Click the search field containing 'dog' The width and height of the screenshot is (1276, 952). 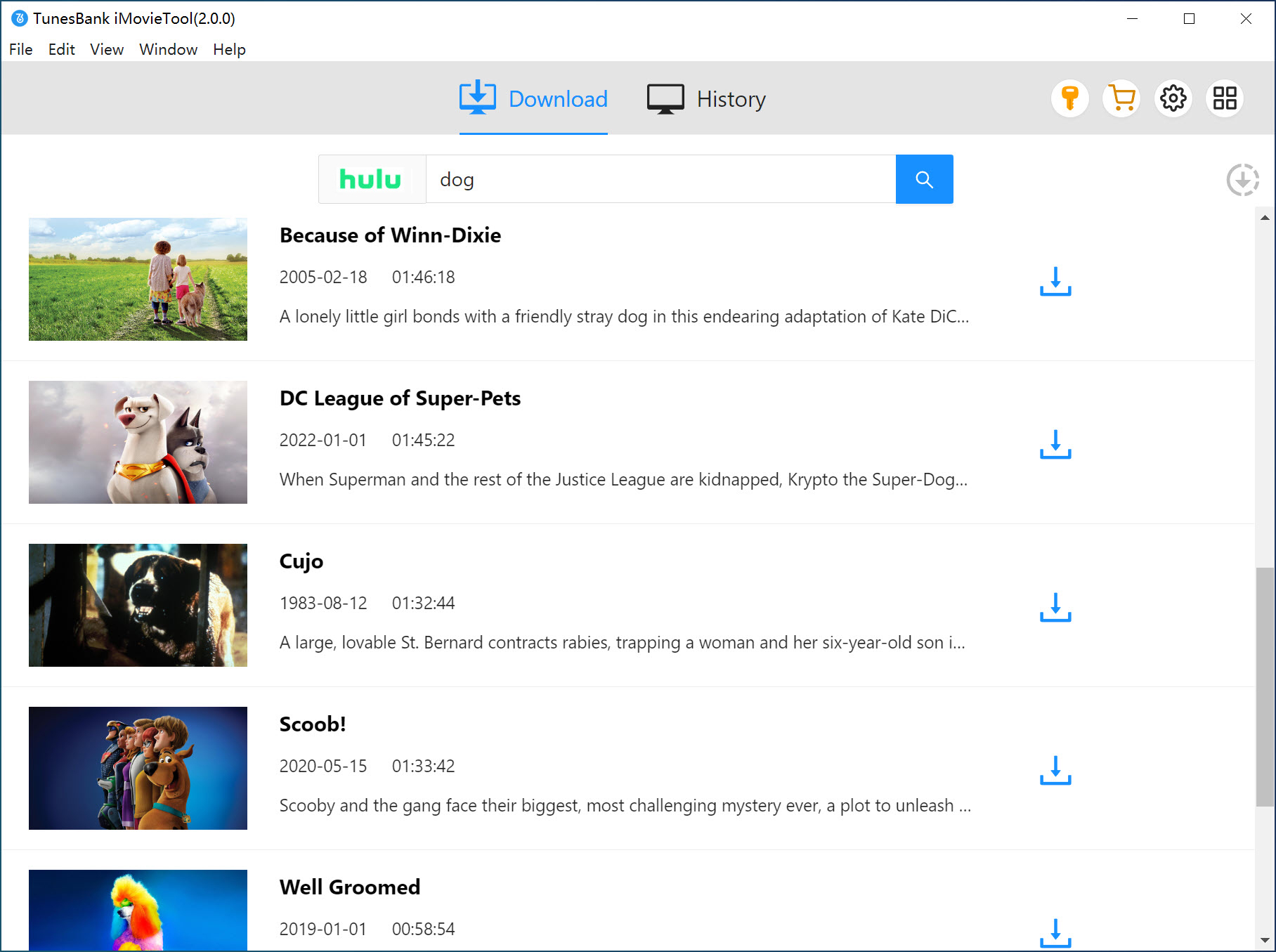(x=660, y=179)
